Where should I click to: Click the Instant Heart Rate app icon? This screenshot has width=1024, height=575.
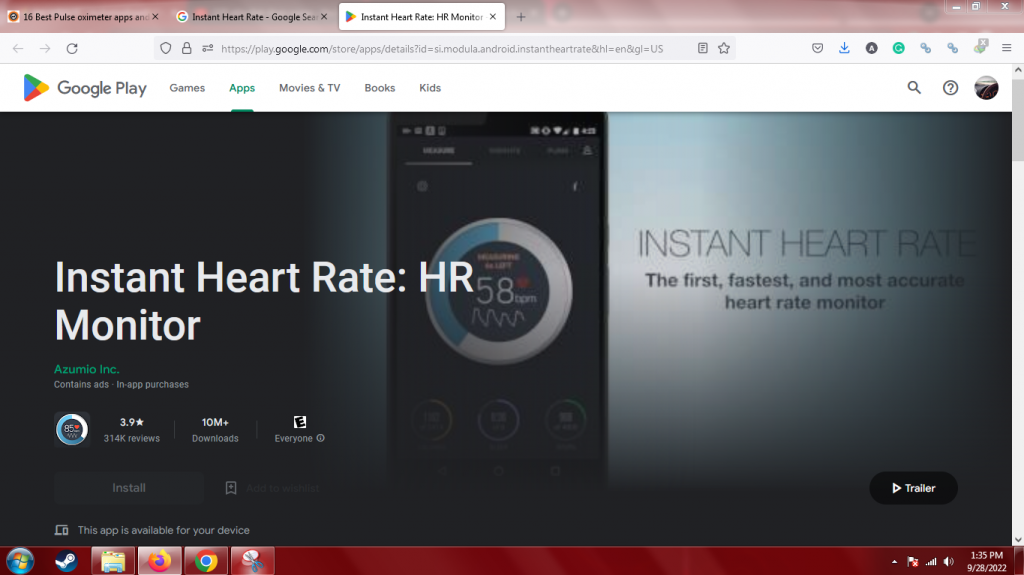(72, 430)
